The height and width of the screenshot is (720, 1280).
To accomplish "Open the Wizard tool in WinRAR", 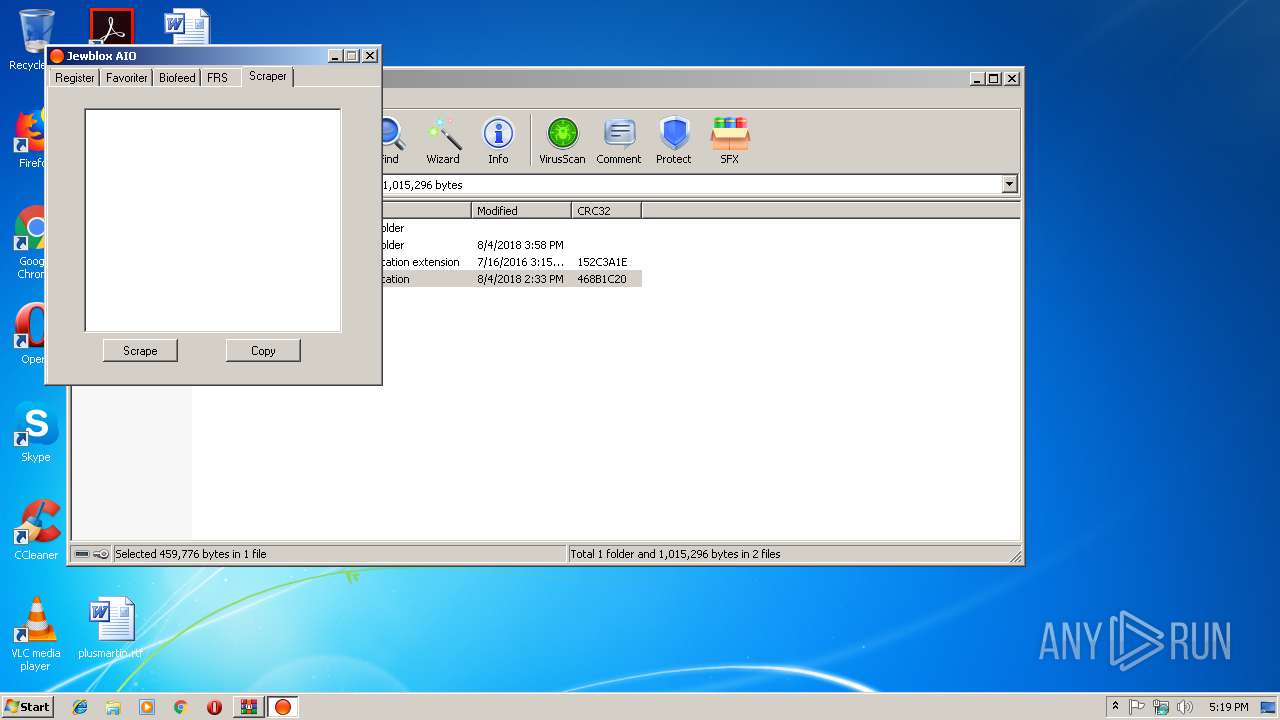I will coord(443,141).
